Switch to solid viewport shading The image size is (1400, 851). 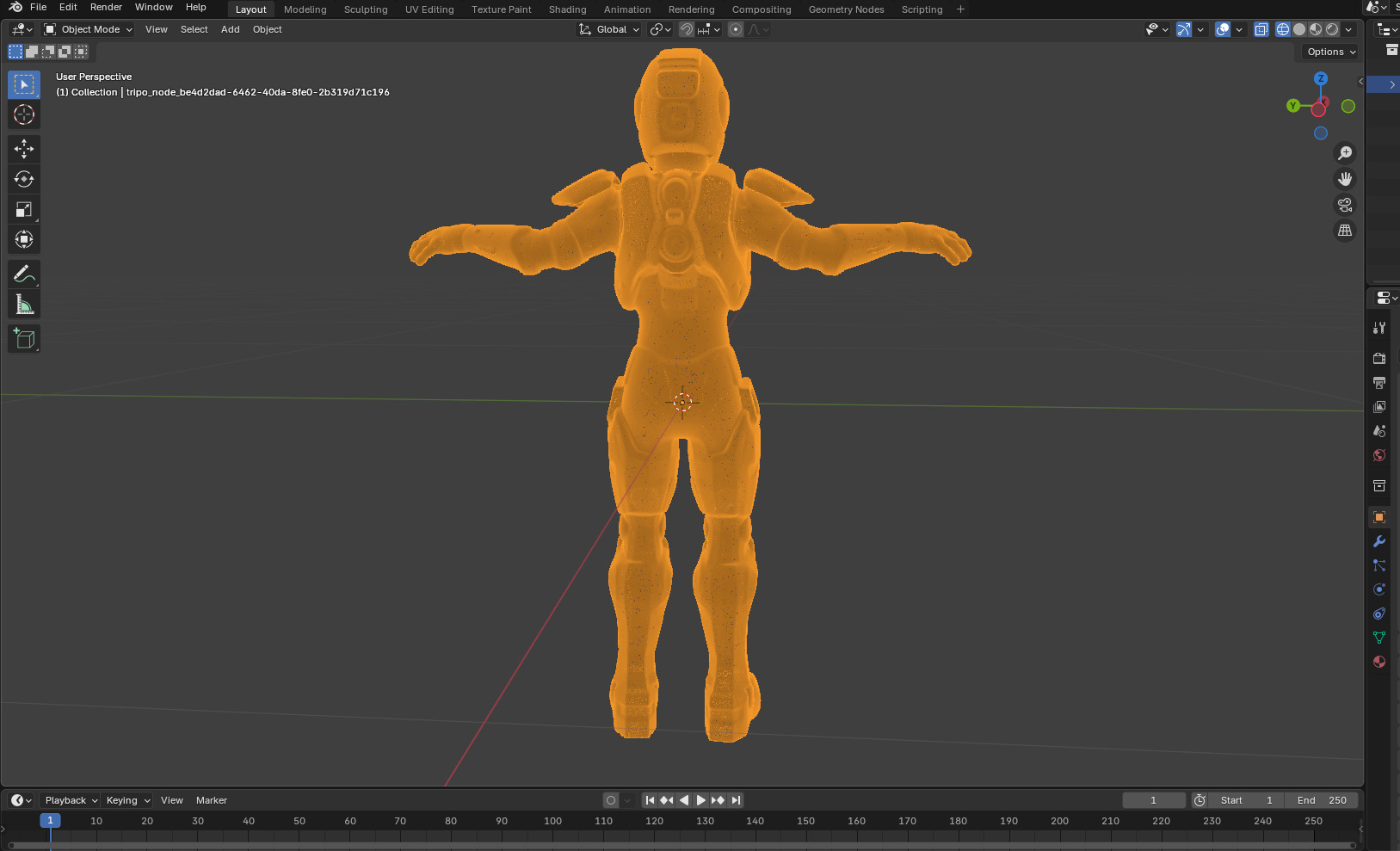(1299, 29)
